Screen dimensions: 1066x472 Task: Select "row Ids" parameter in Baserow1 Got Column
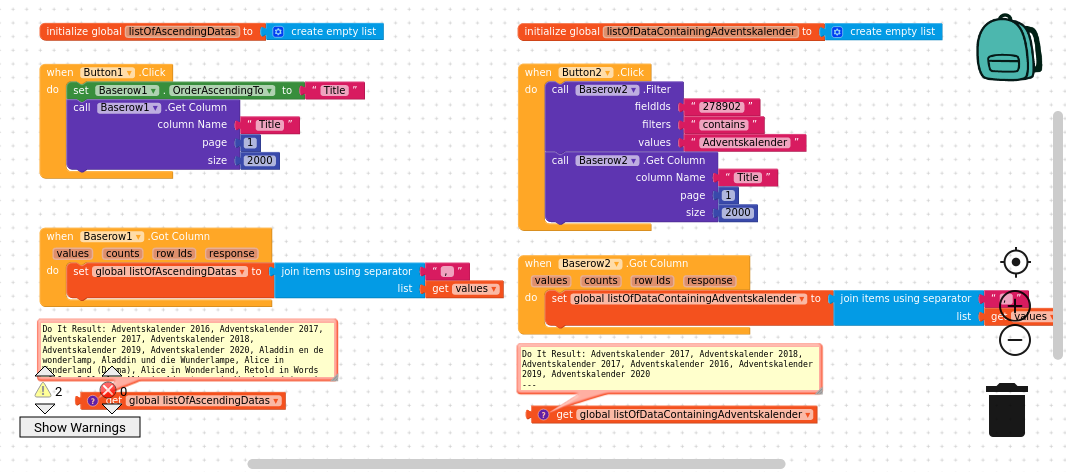[x=174, y=254]
